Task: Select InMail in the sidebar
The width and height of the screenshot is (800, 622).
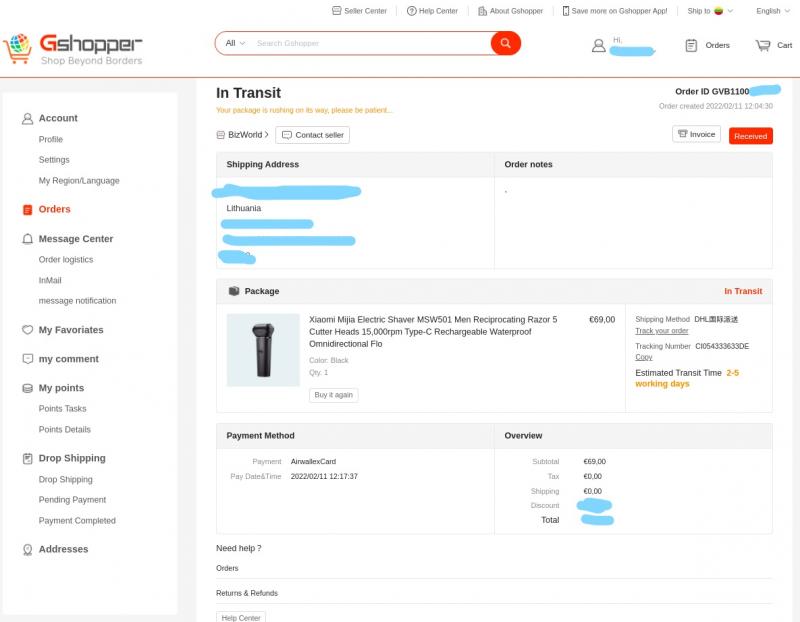Action: (50, 280)
